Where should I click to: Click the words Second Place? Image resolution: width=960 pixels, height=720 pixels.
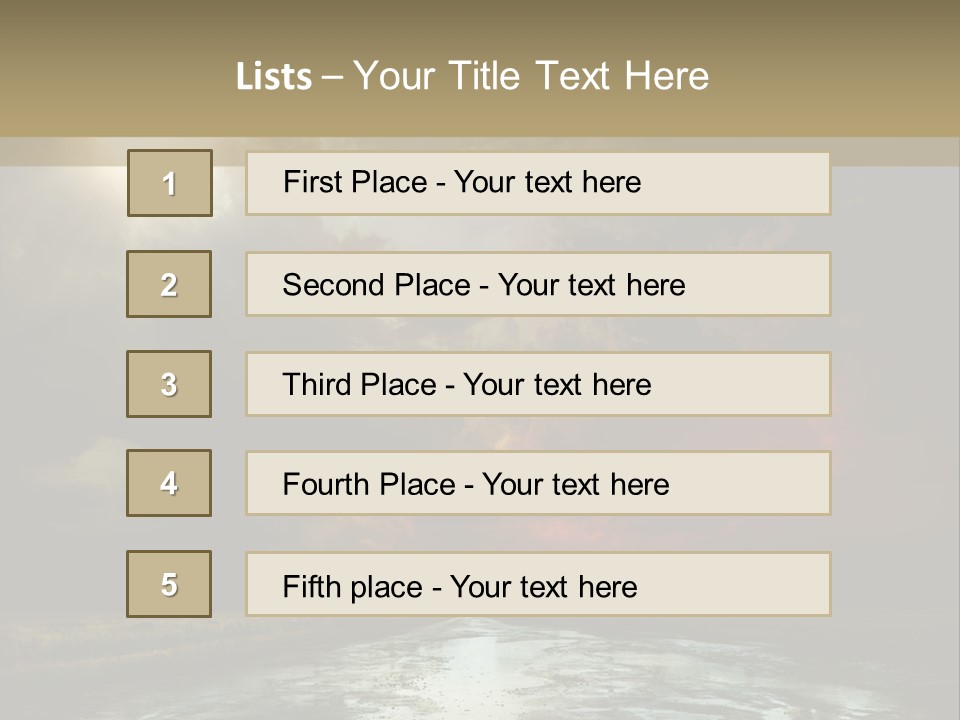(x=377, y=285)
